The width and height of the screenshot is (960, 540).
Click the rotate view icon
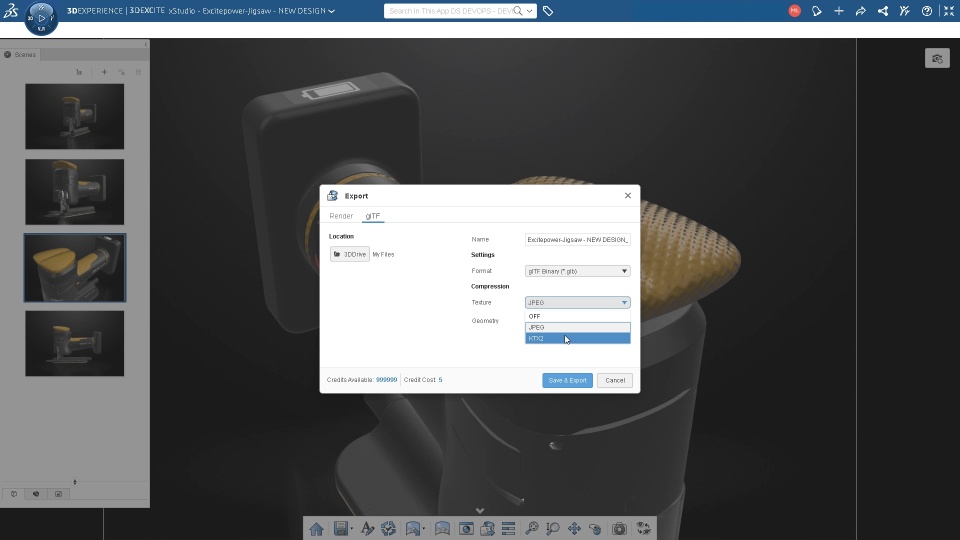coord(595,529)
